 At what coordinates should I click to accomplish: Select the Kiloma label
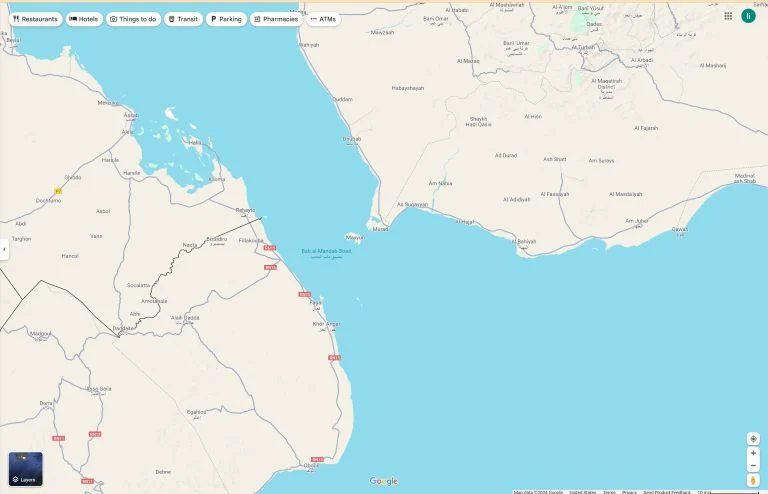coord(217,179)
